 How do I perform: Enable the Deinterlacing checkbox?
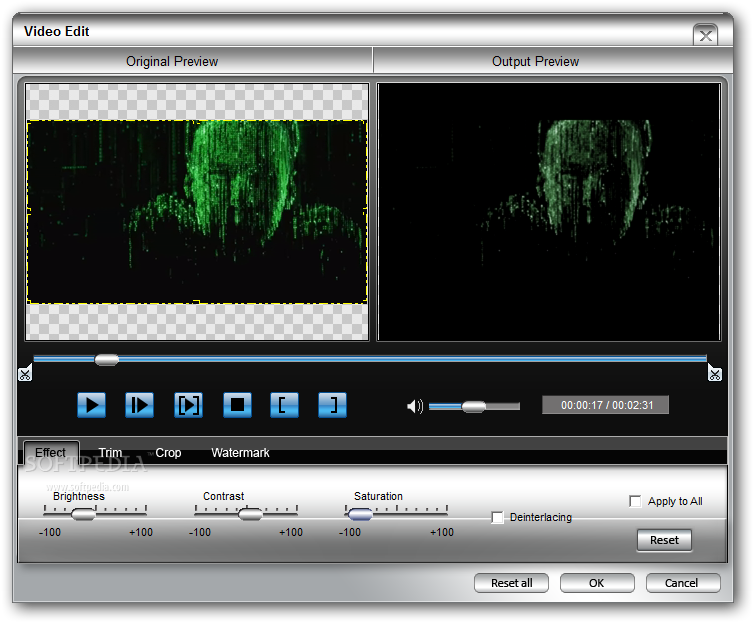coord(497,518)
